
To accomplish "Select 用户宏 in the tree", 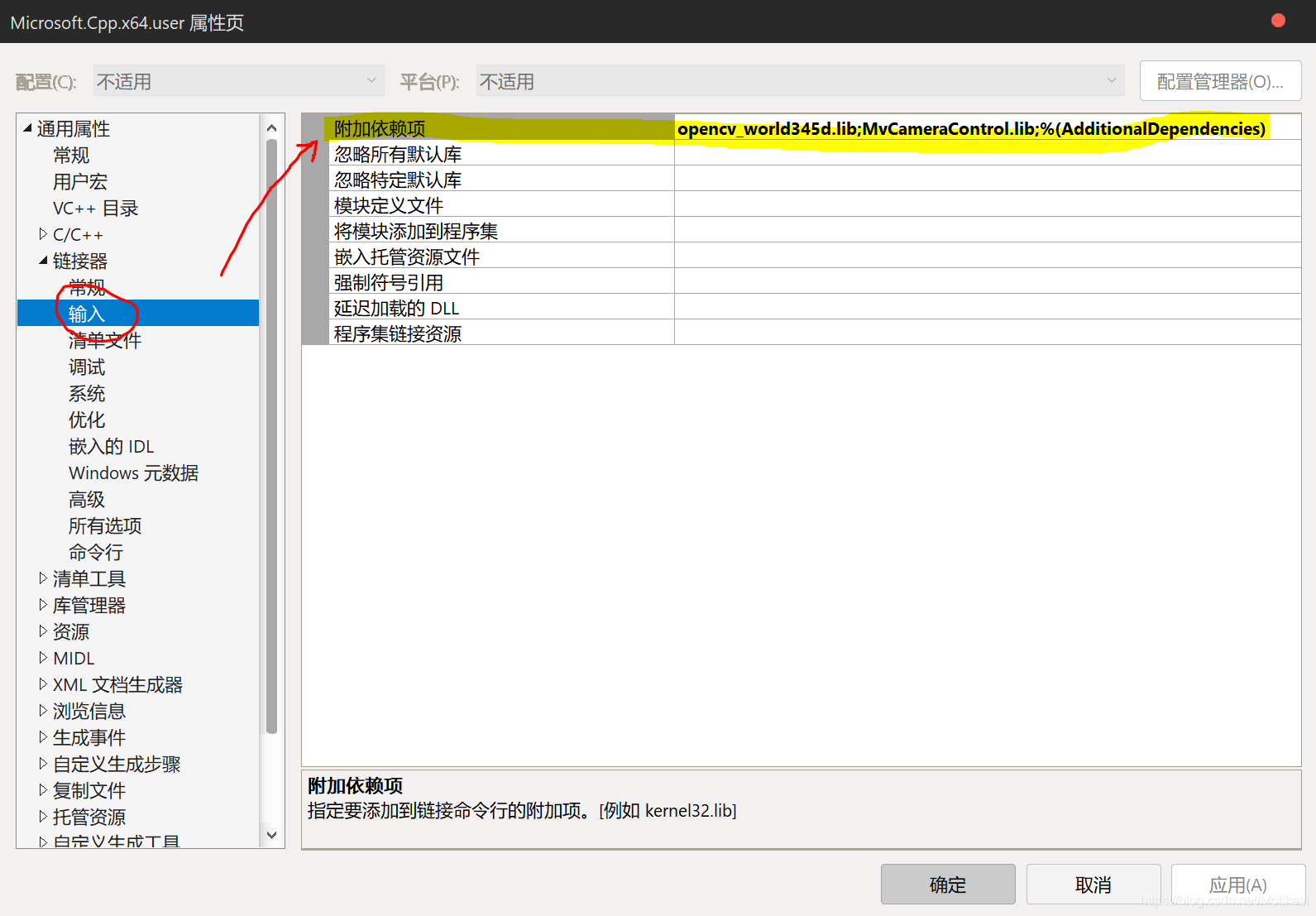I will (x=80, y=182).
